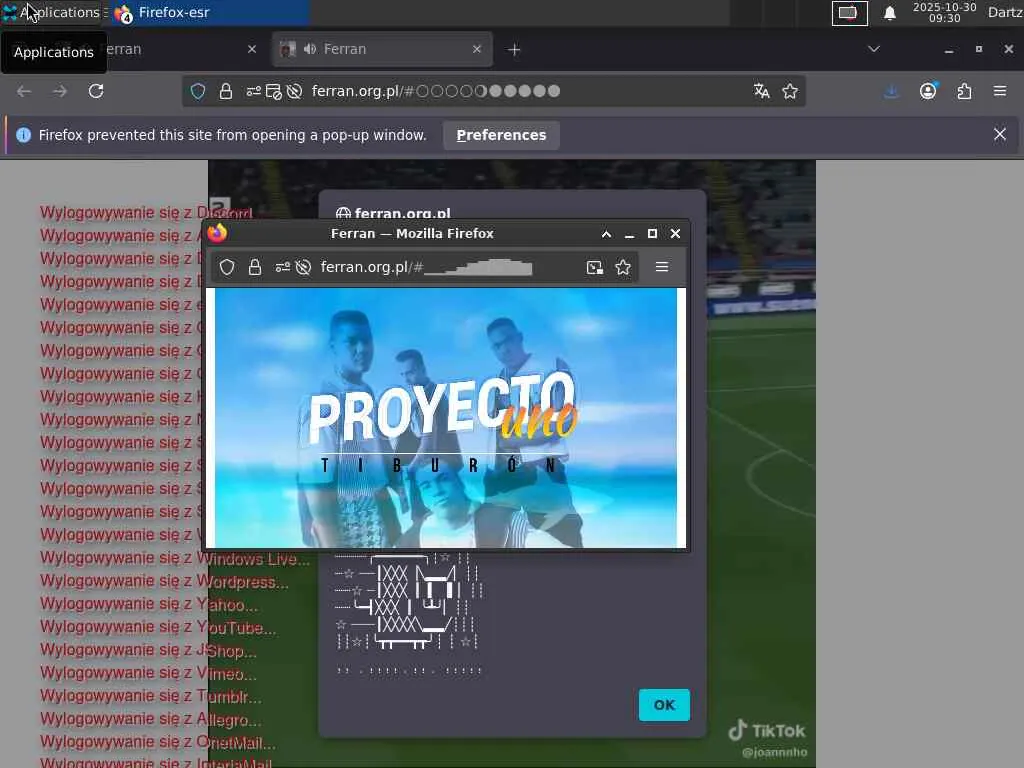
Task: Click 'Wylogowywanie się z Windows Live...' text
Action: [175, 558]
